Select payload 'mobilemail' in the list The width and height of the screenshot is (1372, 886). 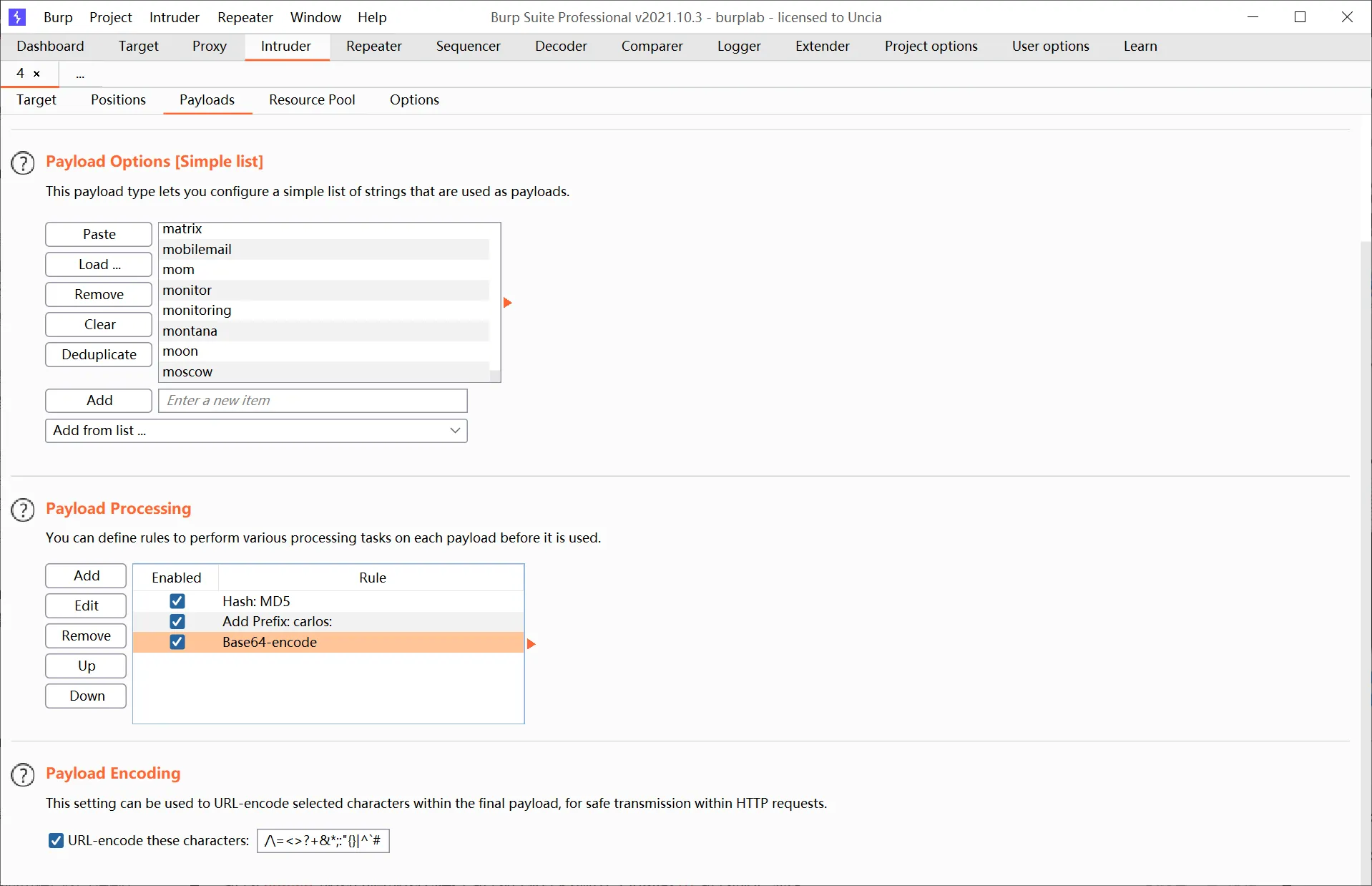(324, 249)
